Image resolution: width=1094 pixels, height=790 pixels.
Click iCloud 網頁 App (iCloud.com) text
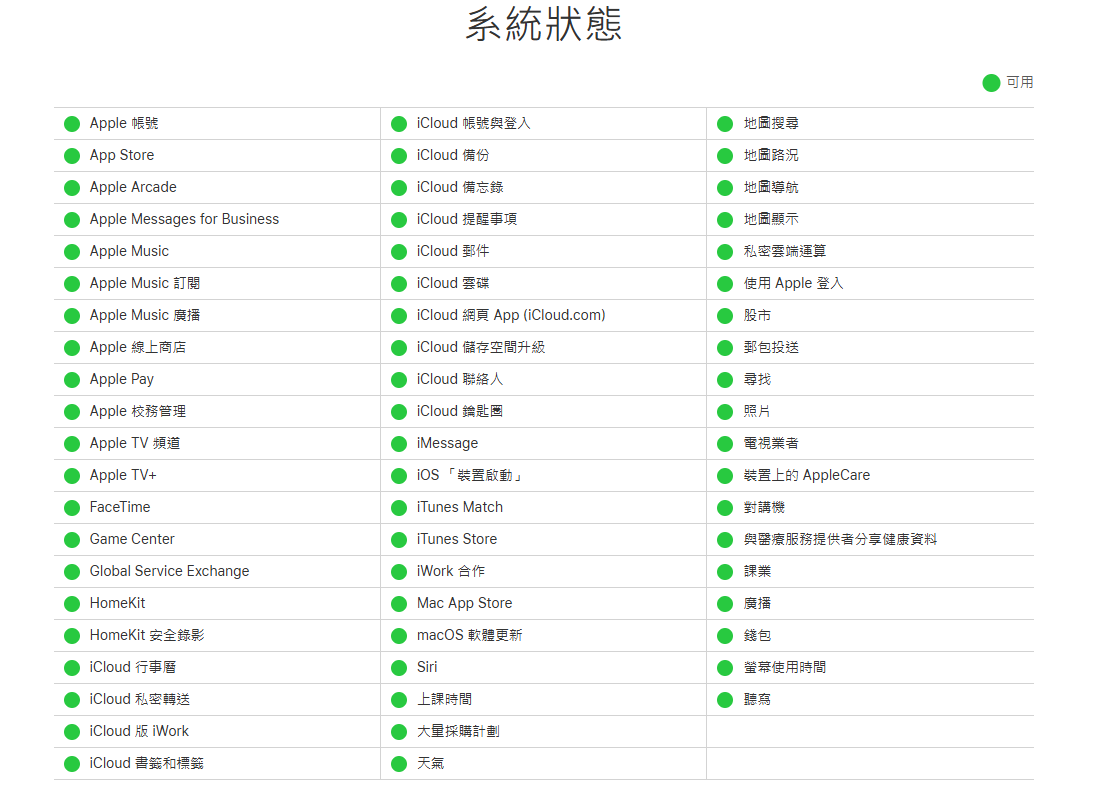click(x=511, y=315)
